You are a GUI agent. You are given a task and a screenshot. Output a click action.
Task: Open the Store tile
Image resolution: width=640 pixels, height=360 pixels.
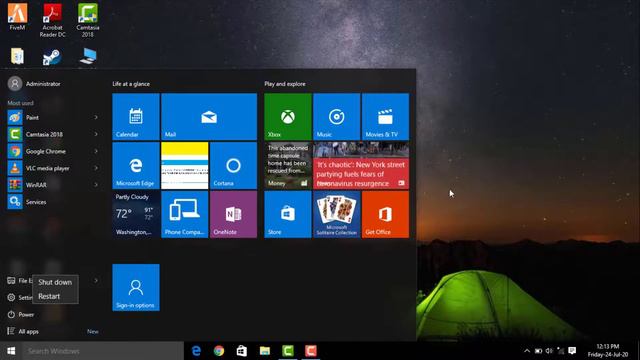click(x=288, y=214)
